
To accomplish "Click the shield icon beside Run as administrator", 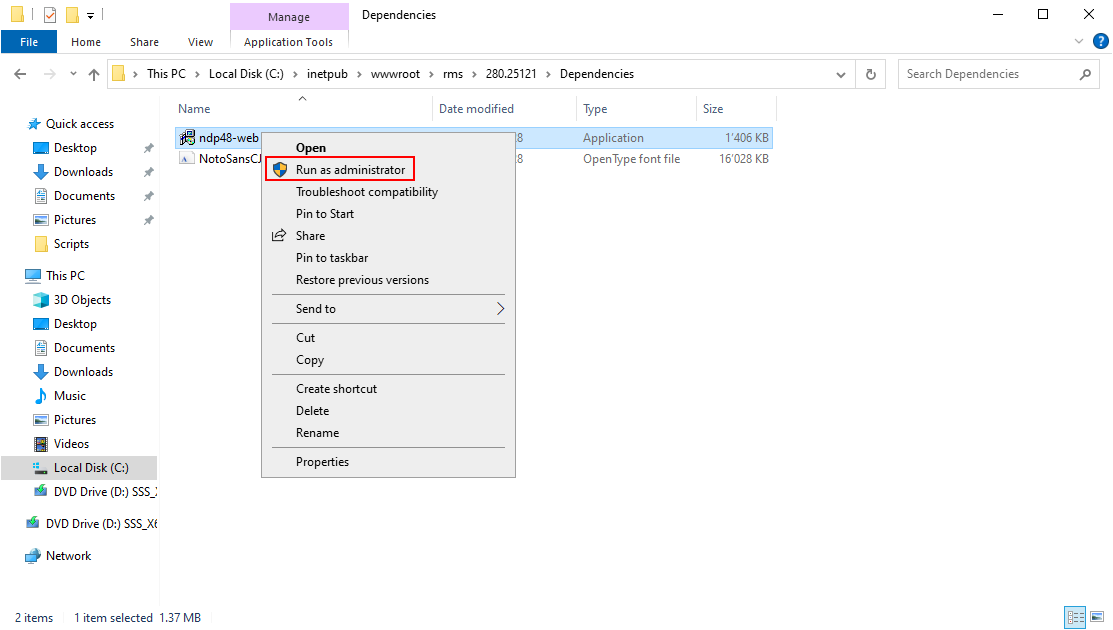I will click(x=280, y=170).
